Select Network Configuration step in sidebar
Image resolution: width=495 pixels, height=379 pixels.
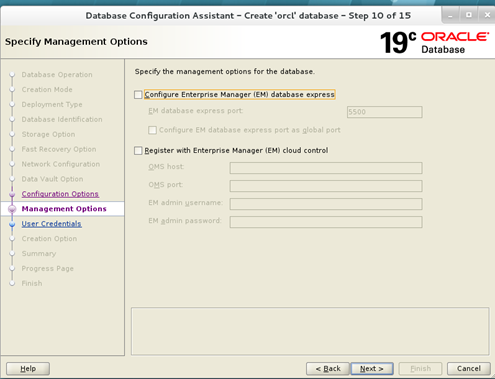[x=61, y=164]
